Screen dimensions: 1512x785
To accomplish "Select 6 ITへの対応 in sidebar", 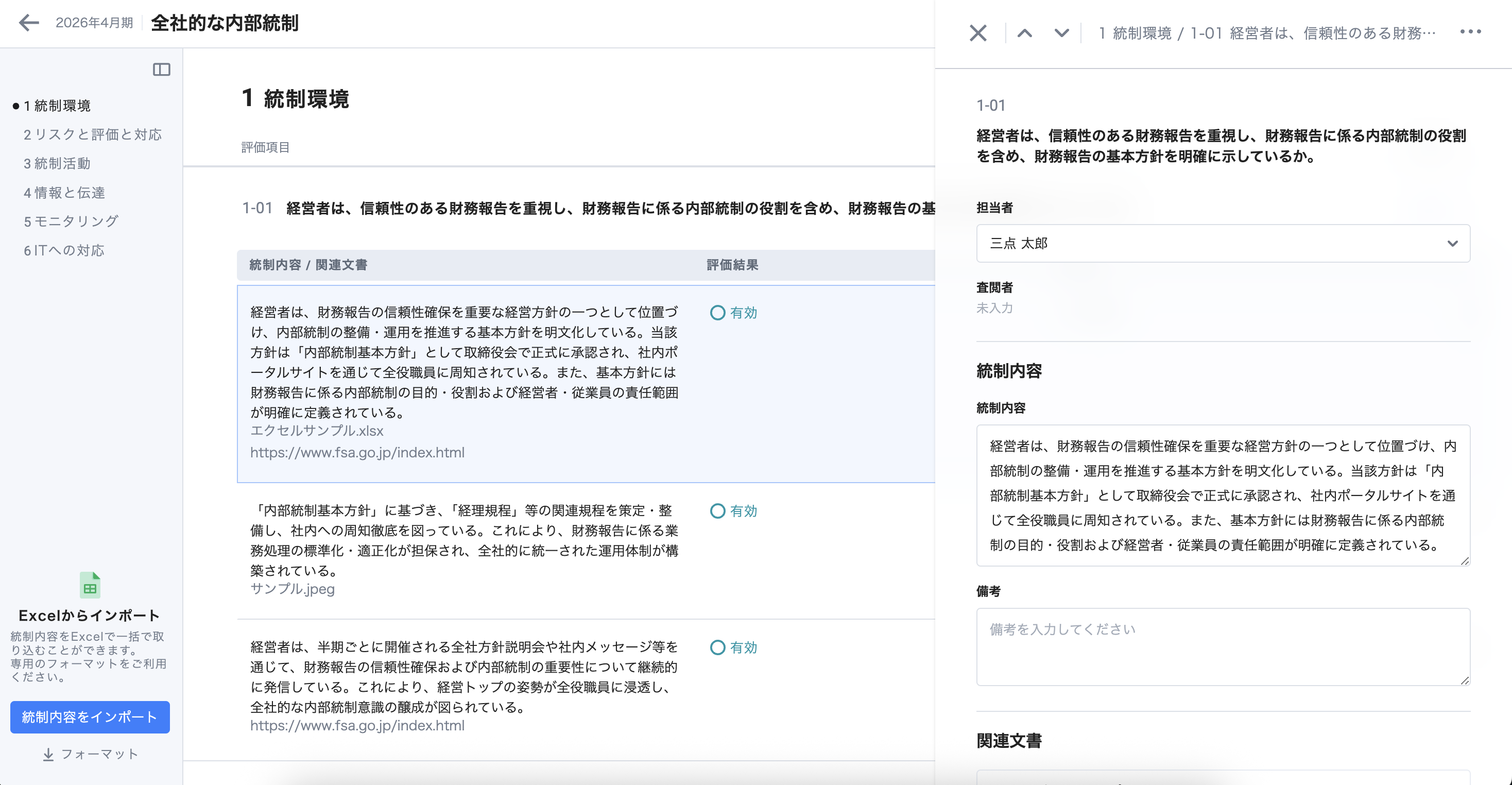I will tap(64, 251).
